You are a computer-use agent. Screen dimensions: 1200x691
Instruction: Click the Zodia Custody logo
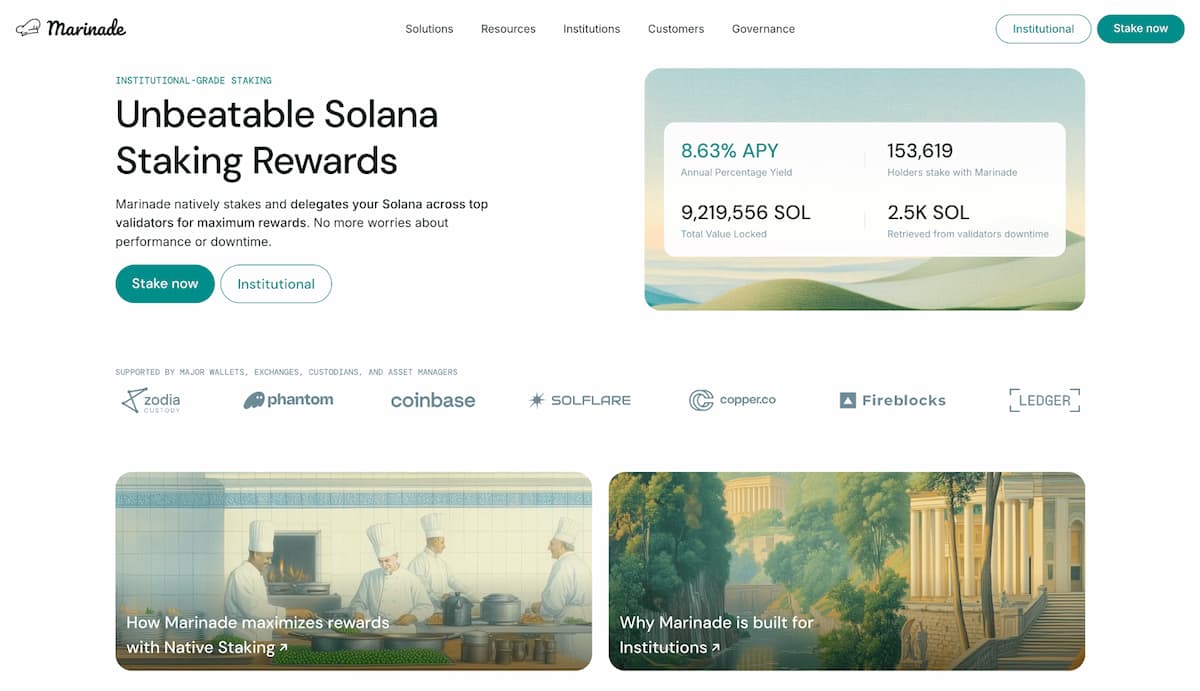point(151,401)
